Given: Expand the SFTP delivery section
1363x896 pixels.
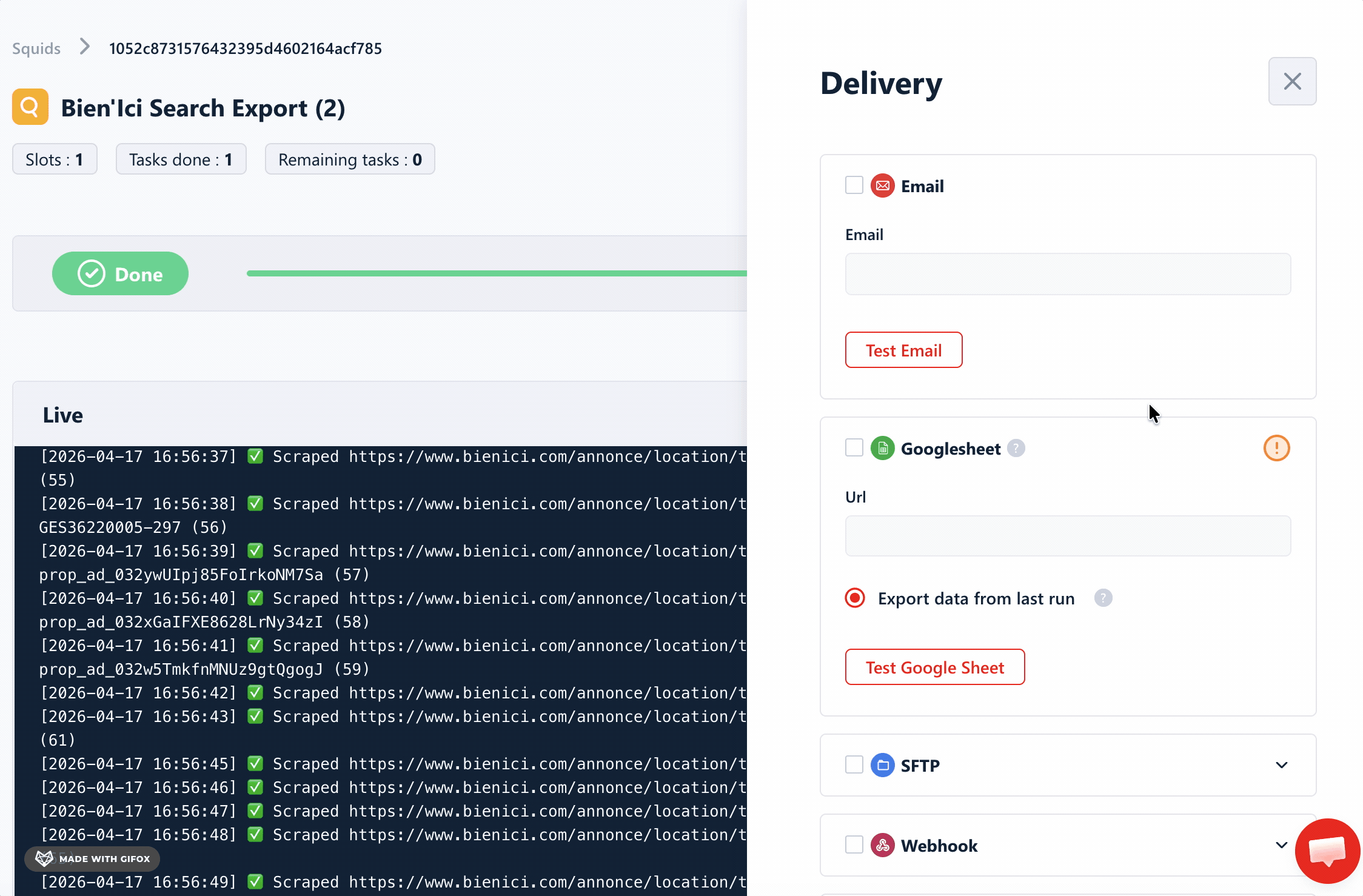Looking at the screenshot, I should pos(1282,765).
